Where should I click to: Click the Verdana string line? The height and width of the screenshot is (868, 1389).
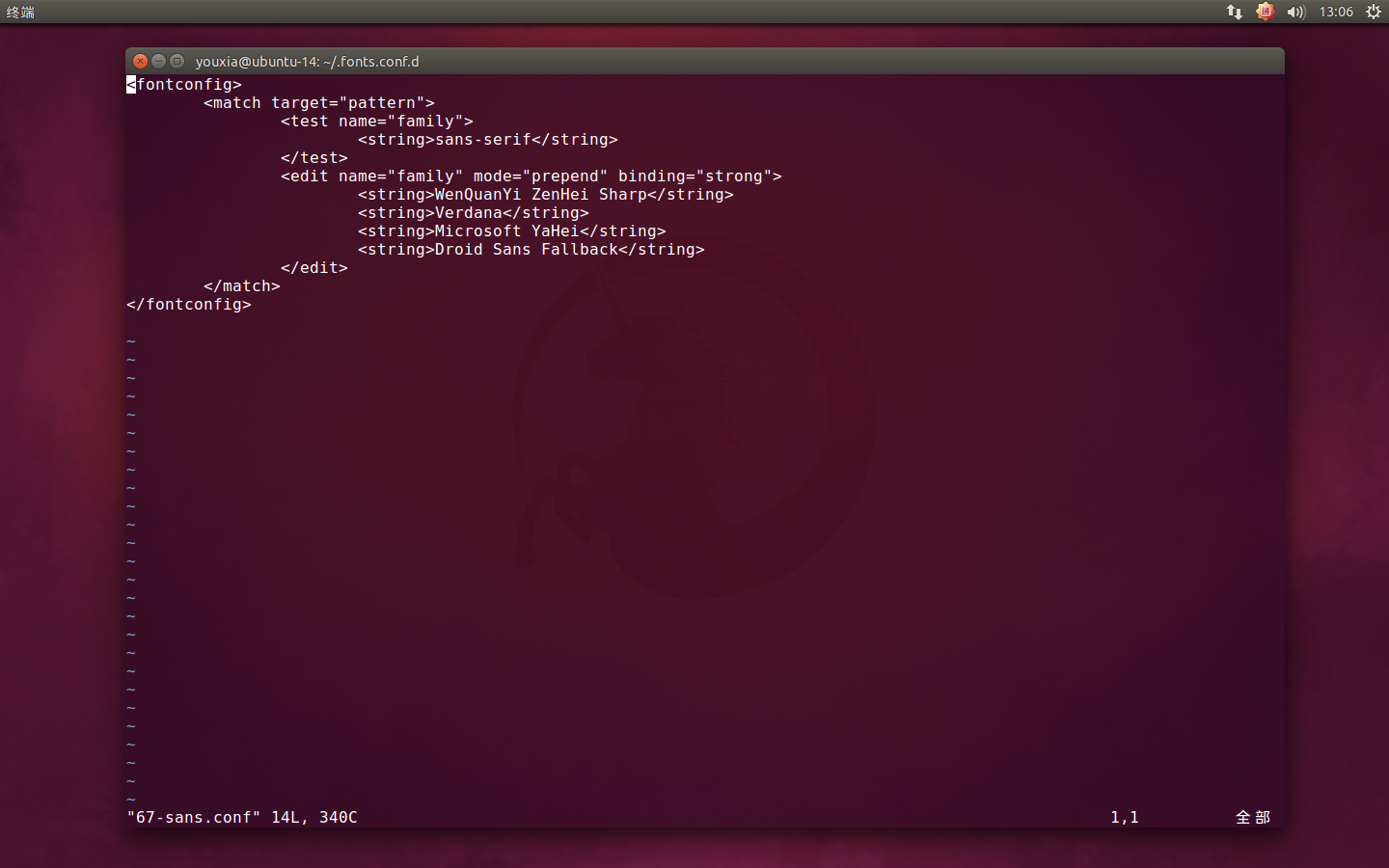pyautogui.click(x=474, y=213)
